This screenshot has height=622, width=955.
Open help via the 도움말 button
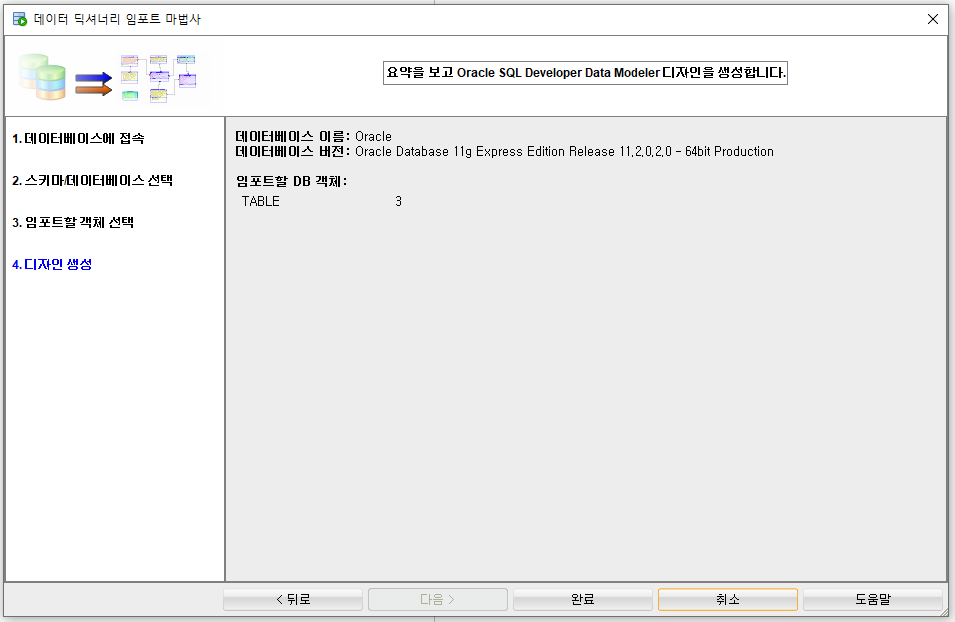(872, 599)
